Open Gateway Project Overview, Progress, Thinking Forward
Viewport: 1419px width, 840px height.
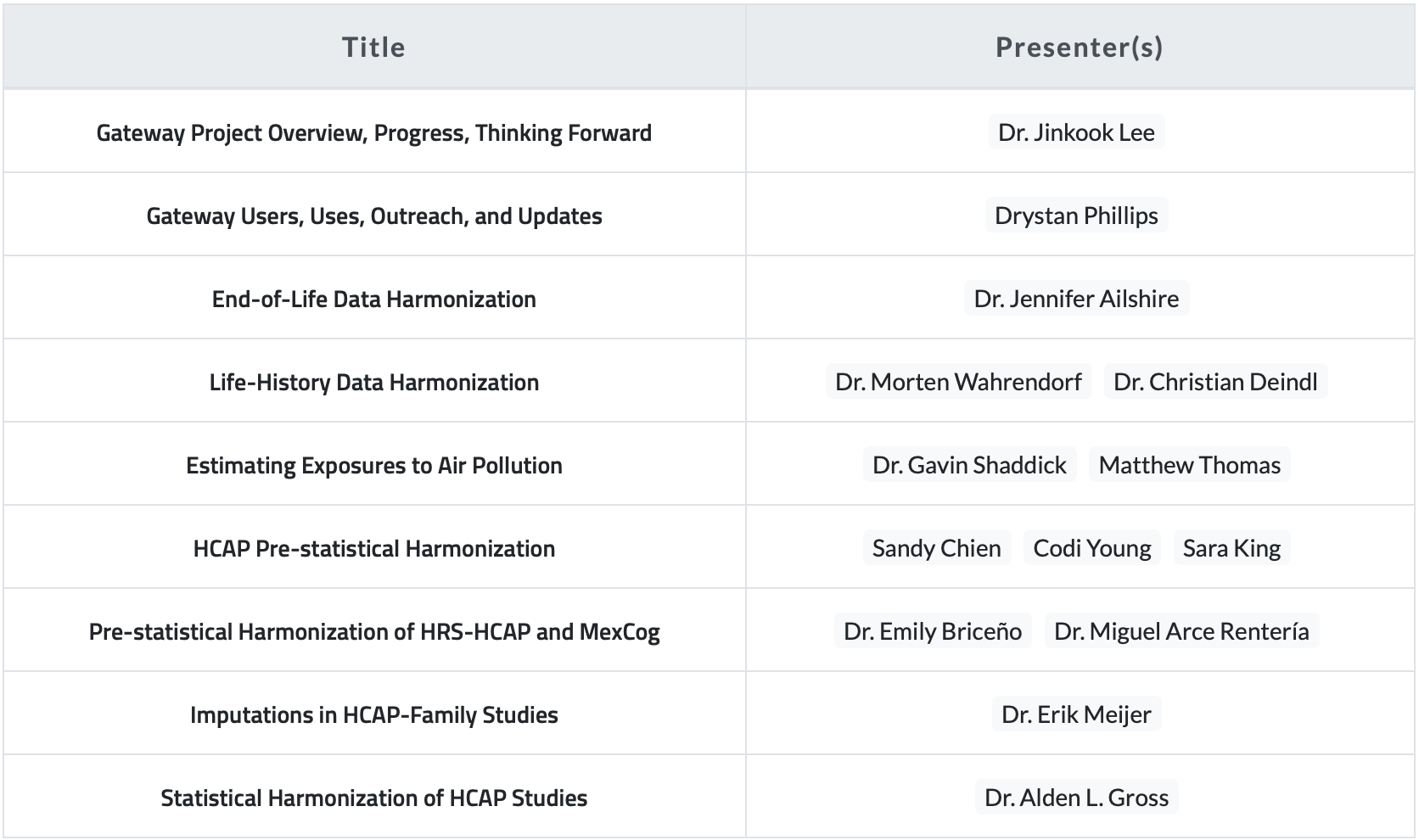pyautogui.click(x=374, y=133)
